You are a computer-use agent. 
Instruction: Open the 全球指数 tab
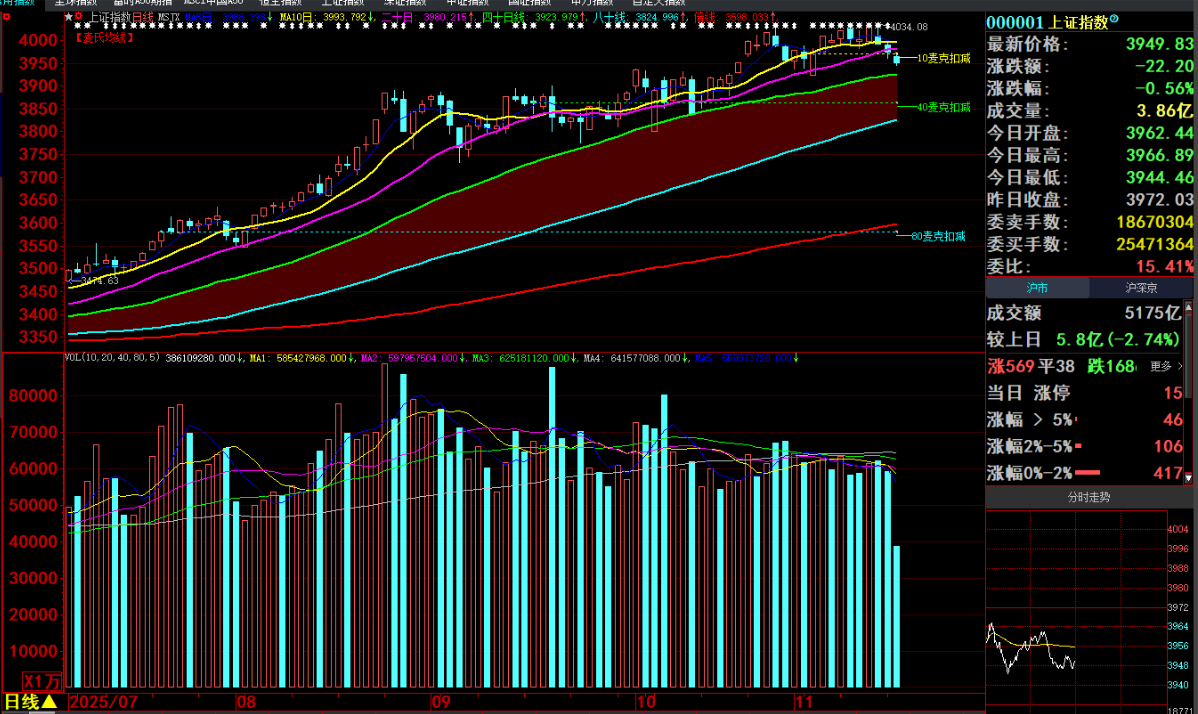click(75, 3)
